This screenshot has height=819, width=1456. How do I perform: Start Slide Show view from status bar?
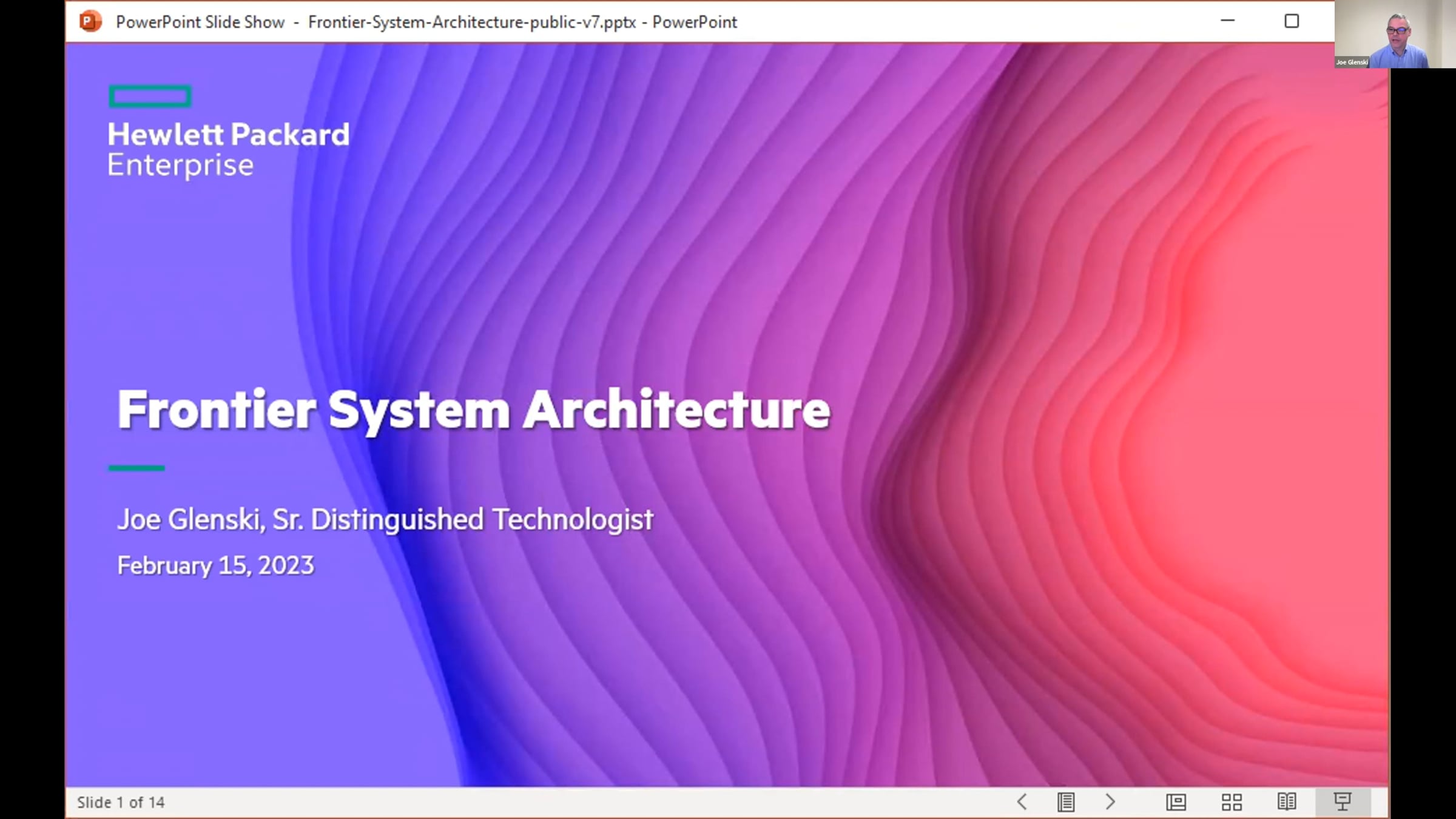(x=1343, y=802)
